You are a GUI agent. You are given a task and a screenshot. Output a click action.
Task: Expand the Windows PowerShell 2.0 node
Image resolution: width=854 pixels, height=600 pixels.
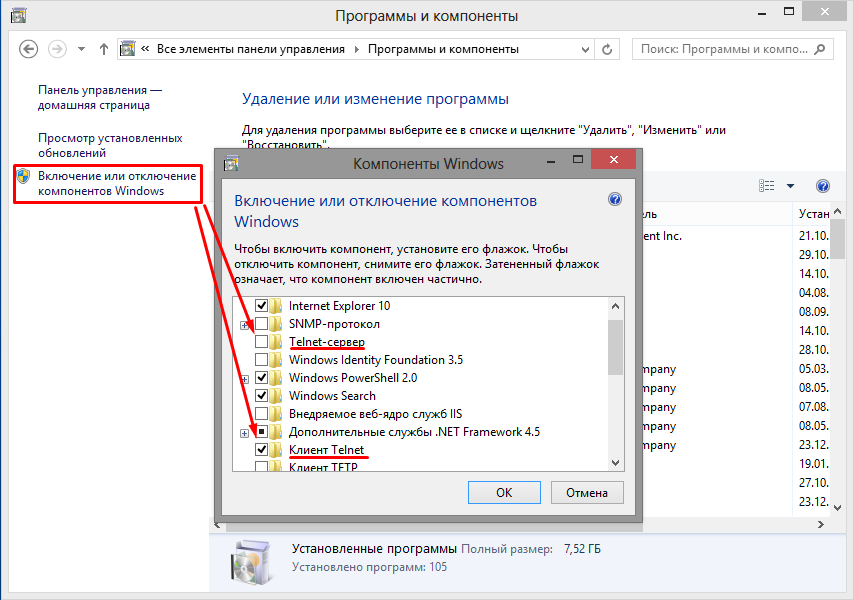point(245,379)
